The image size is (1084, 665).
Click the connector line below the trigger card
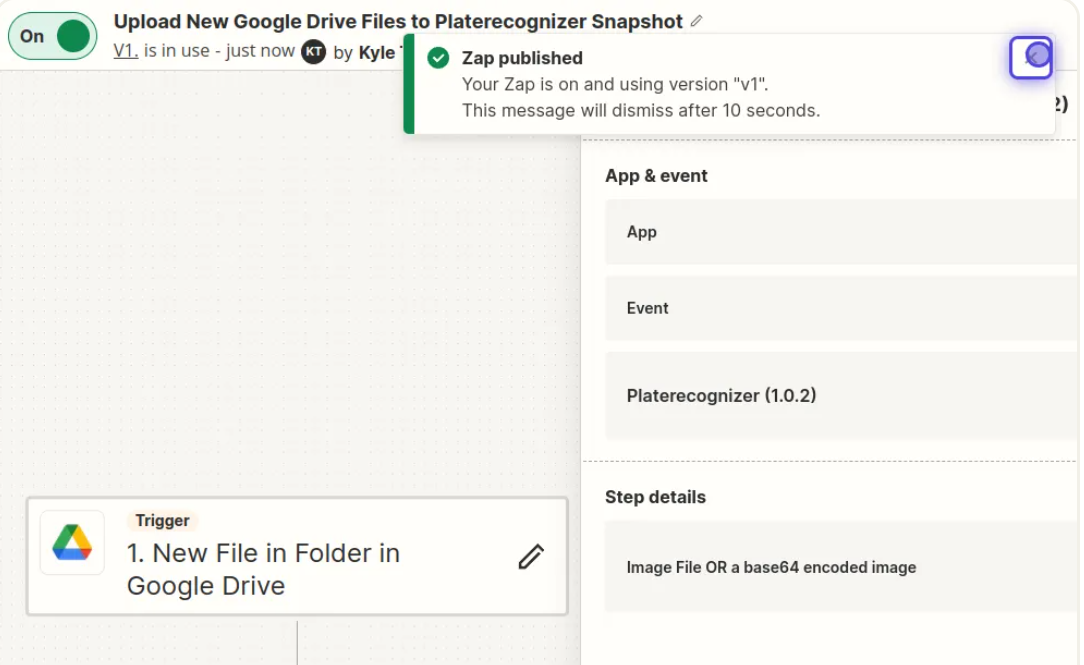click(x=297, y=642)
